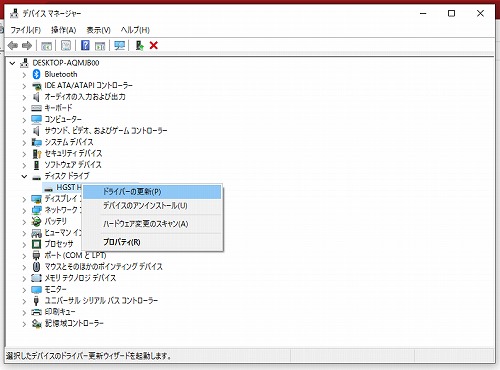Expand the プロセッサ category

[x=24, y=244]
